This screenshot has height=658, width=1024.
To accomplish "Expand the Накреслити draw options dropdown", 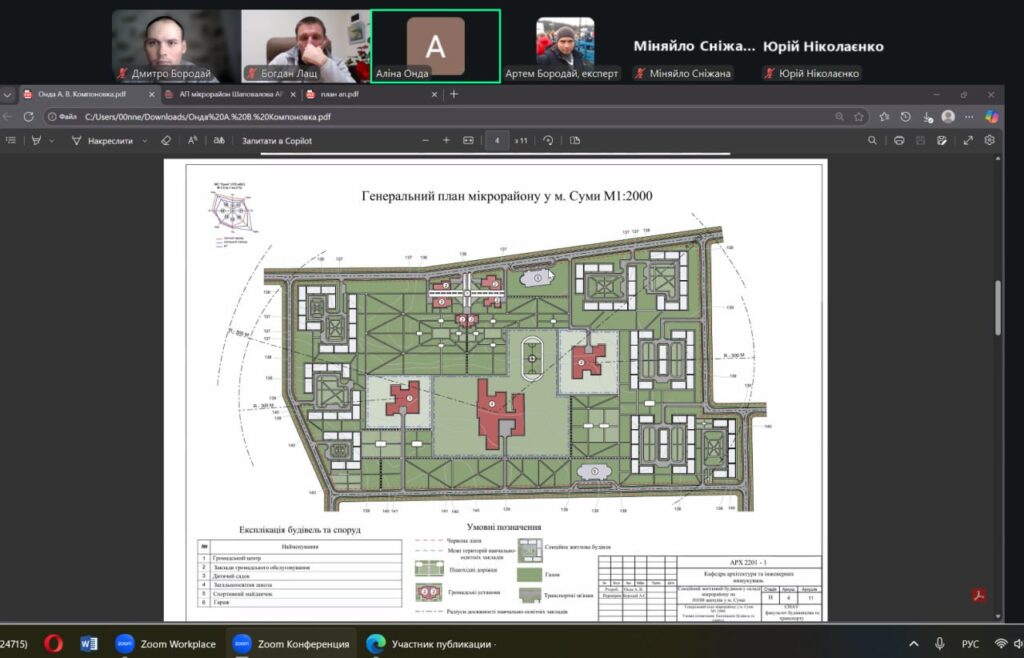I will [x=145, y=141].
